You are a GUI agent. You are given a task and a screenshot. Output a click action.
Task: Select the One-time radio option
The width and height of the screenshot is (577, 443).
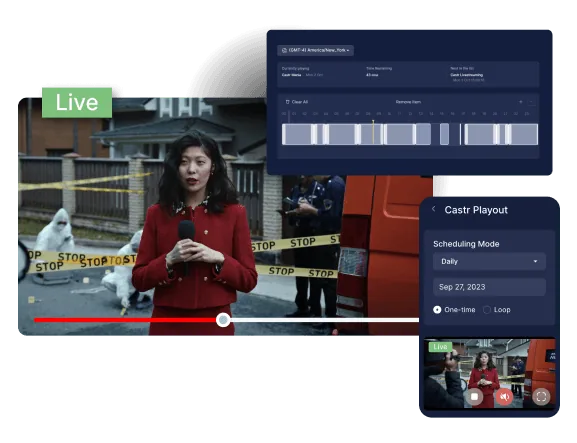click(437, 310)
